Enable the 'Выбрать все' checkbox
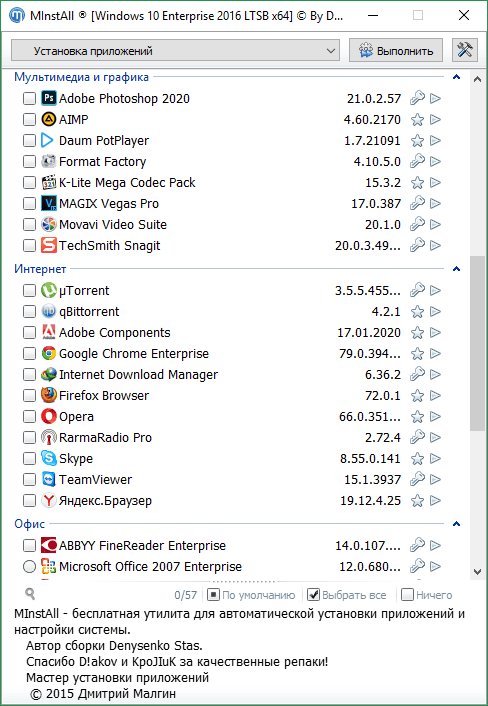 tap(313, 595)
